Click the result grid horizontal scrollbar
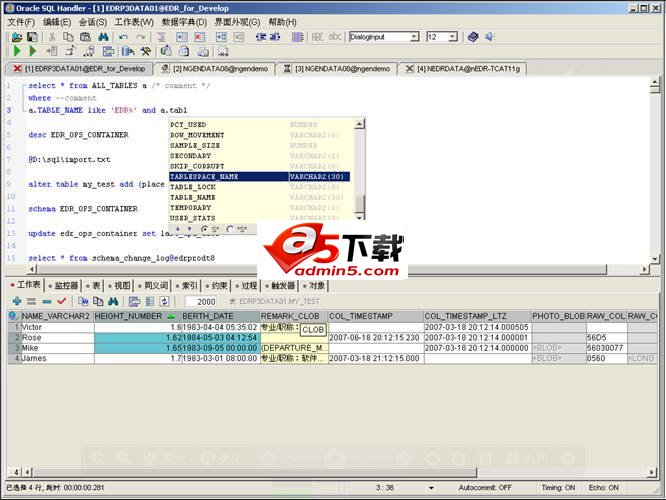Image resolution: width=666 pixels, height=500 pixels. (255, 472)
